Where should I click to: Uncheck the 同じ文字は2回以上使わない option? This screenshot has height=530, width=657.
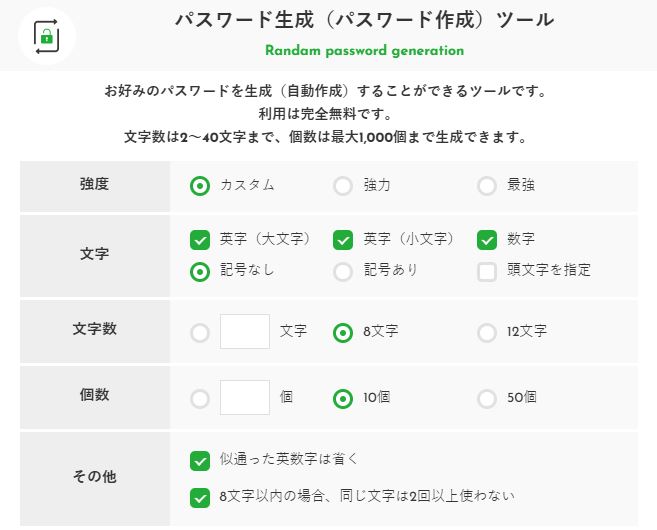coord(200,497)
